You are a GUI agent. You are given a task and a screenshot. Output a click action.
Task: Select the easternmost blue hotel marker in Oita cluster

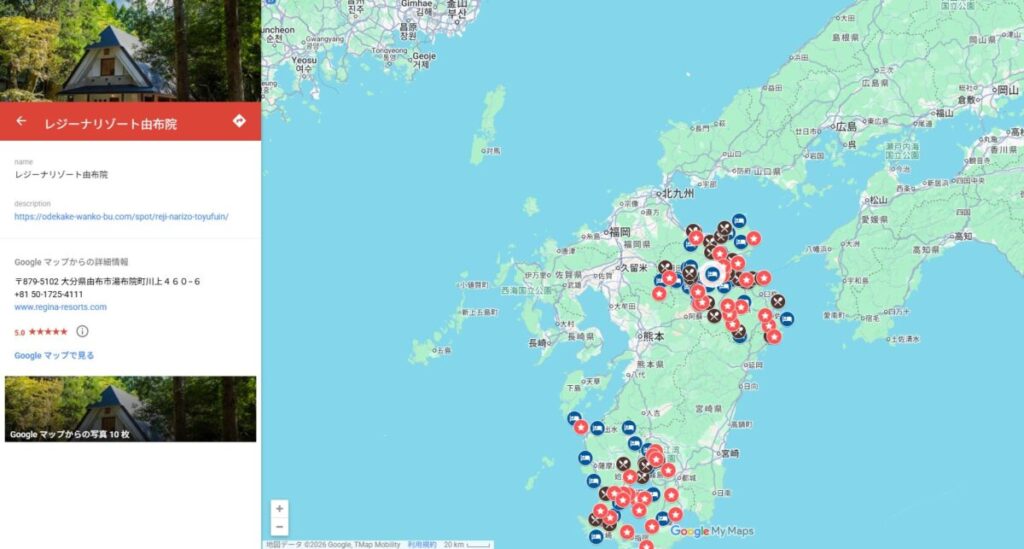pos(787,319)
